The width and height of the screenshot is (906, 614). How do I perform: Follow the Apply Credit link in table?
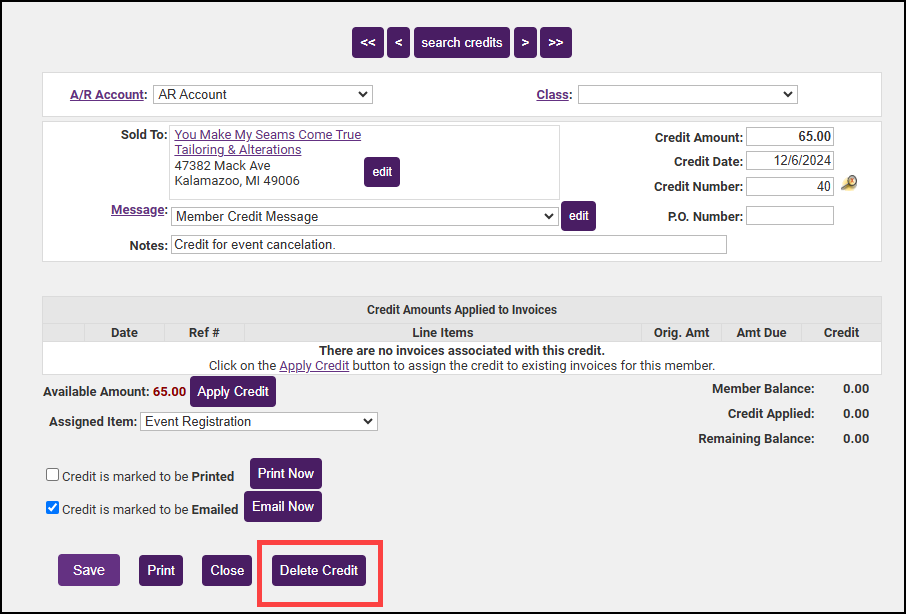click(x=314, y=366)
